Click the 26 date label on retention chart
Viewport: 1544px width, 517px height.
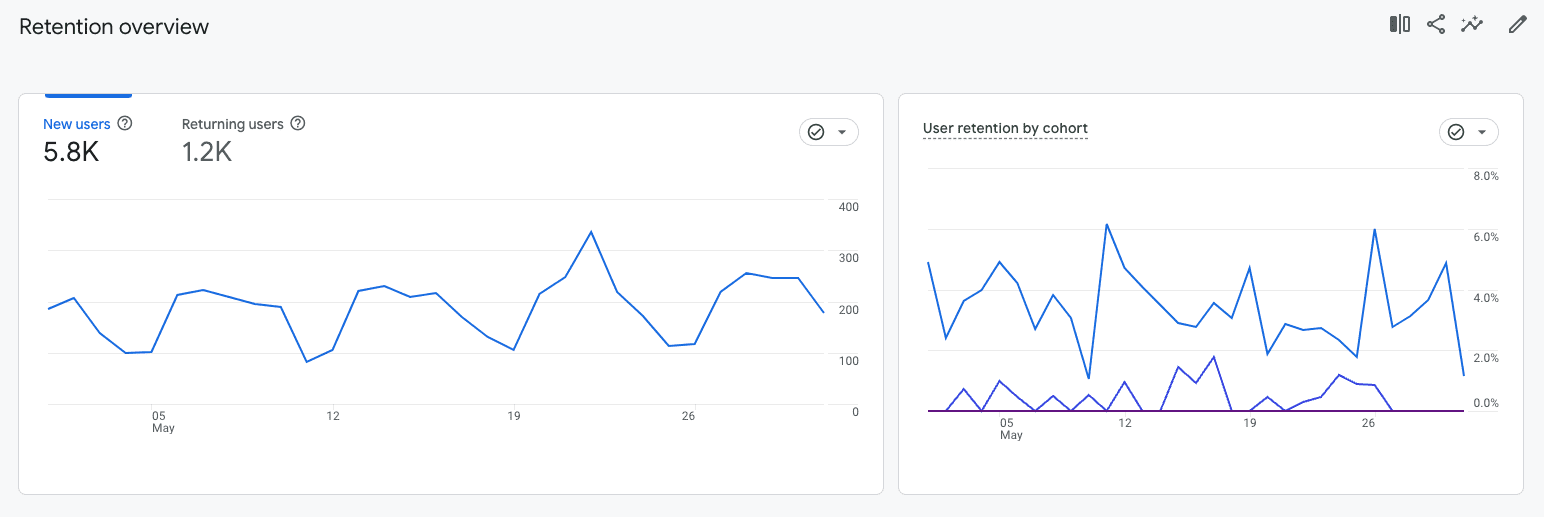point(1369,423)
